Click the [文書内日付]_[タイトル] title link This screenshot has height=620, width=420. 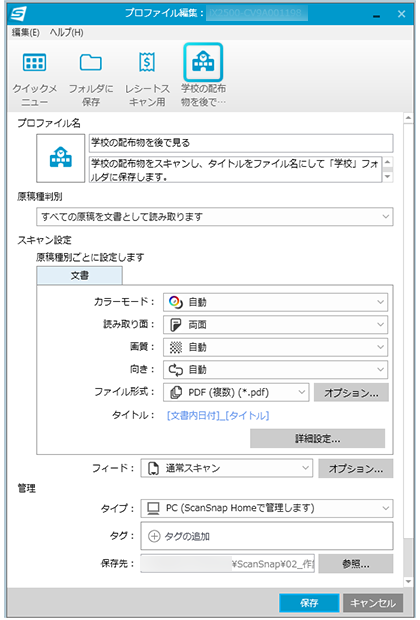218,415
